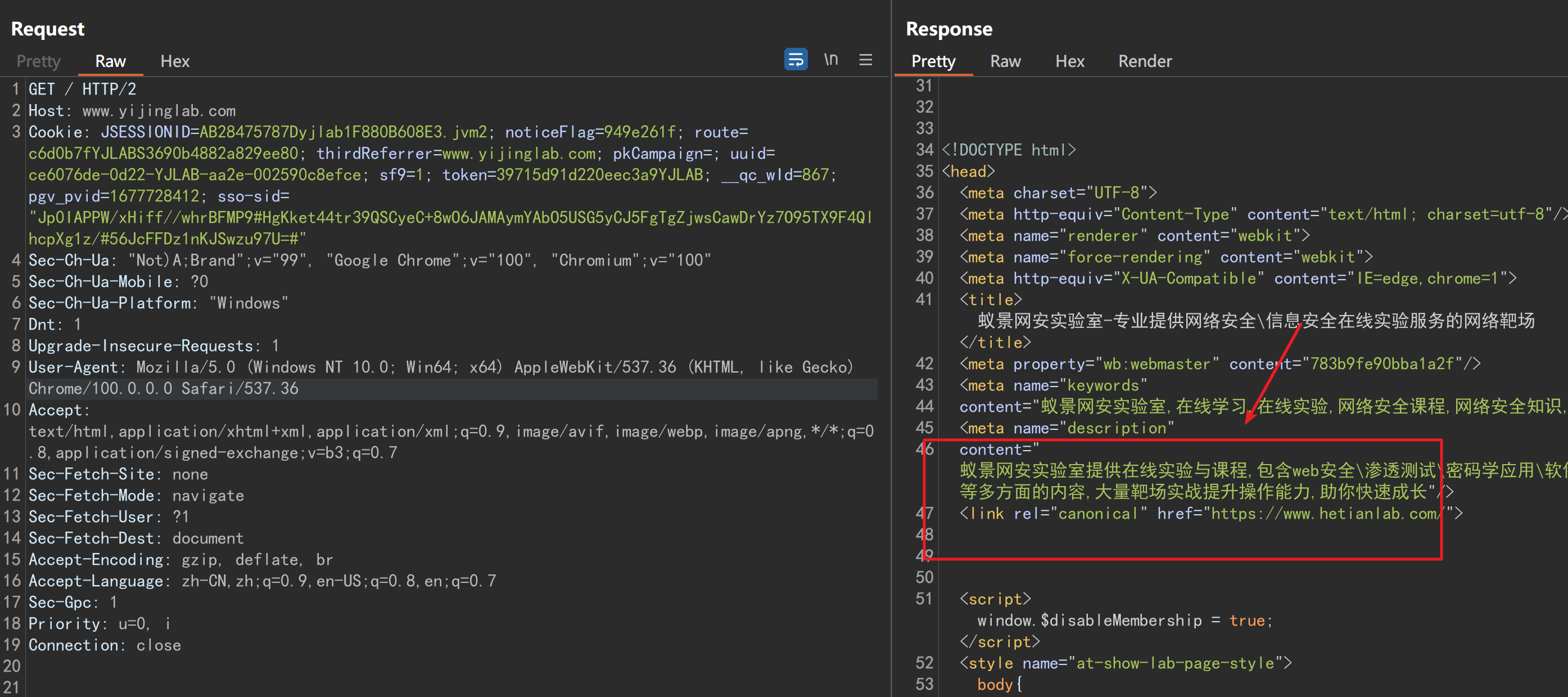This screenshot has height=697, width=1568.
Task: Select the Request Raw tab
Action: pyautogui.click(x=110, y=61)
